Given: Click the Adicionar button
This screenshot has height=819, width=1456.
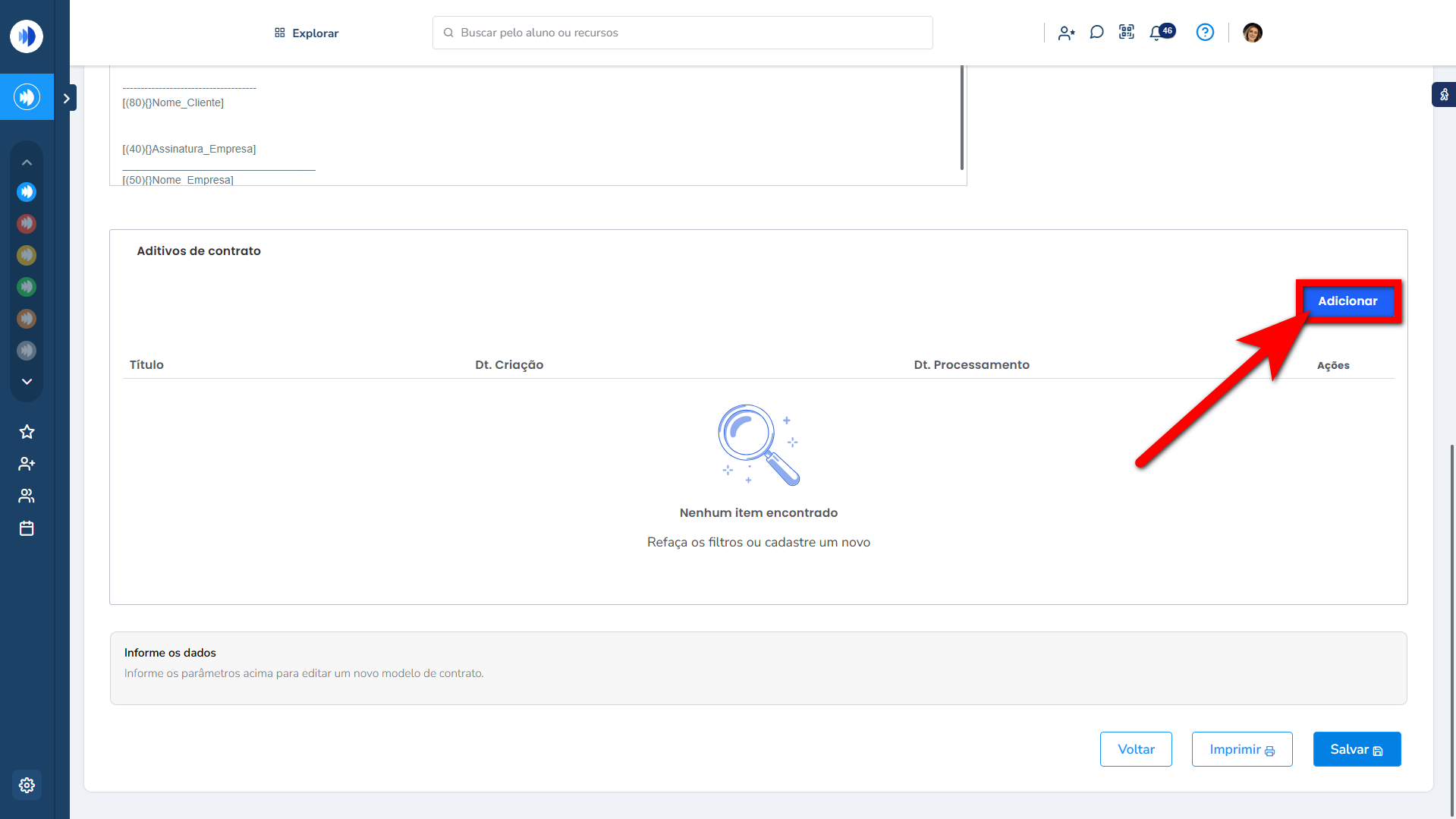Looking at the screenshot, I should [1348, 301].
